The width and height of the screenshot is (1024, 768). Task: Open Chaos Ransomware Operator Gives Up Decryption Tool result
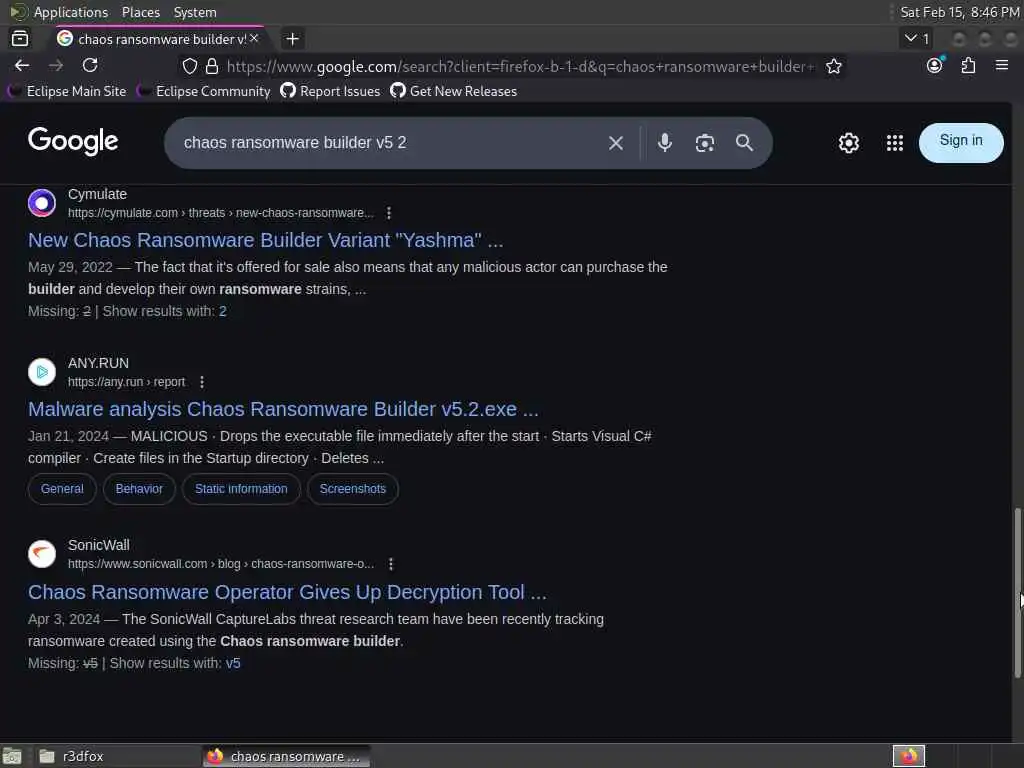[287, 592]
